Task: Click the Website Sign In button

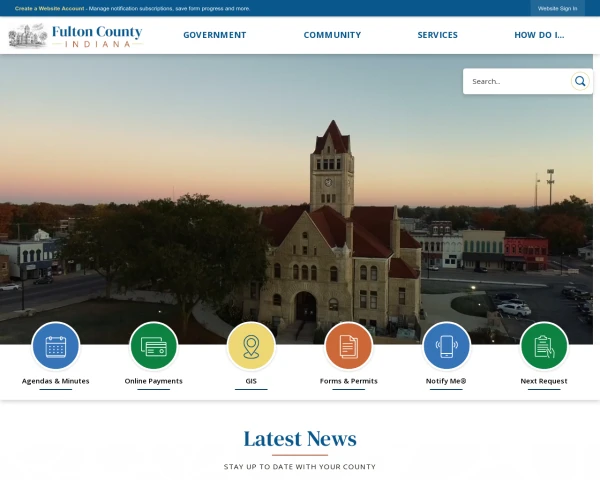Action: click(558, 8)
